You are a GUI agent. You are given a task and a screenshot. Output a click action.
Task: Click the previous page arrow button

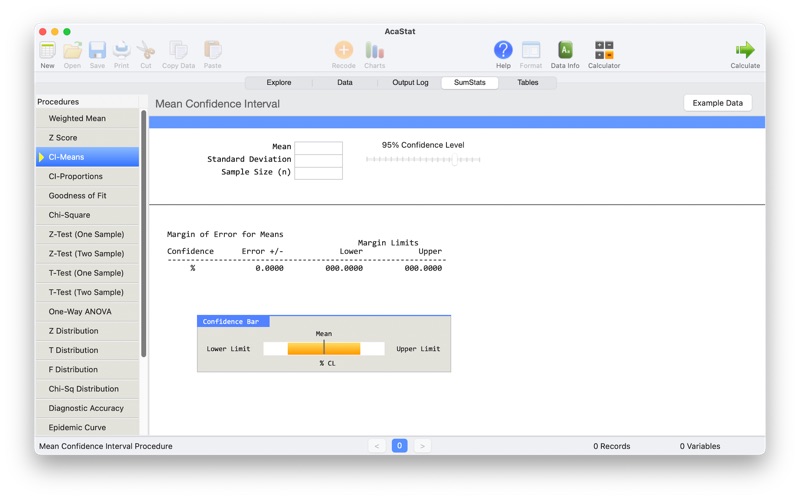tap(377, 446)
